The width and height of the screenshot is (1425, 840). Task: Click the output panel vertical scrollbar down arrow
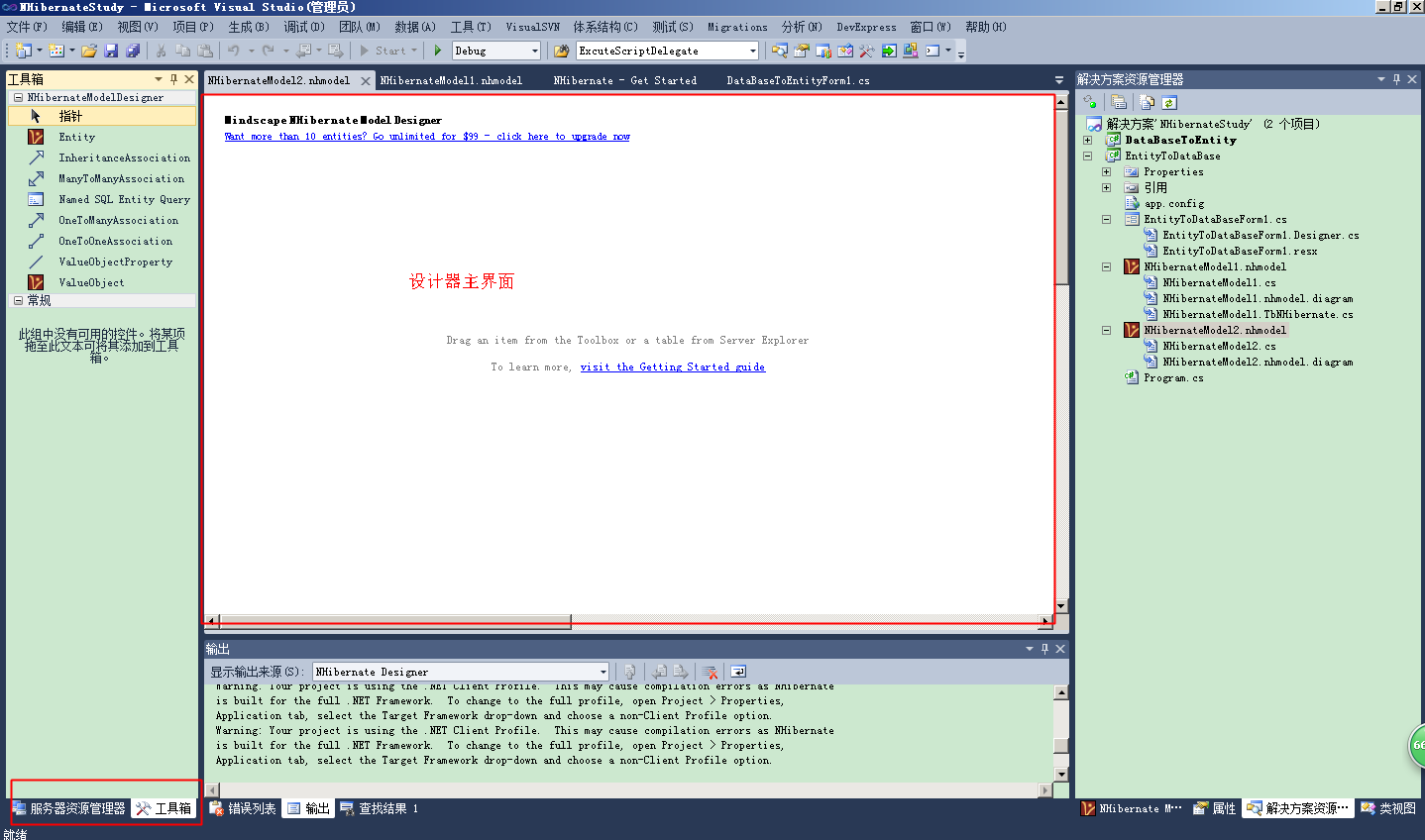coord(1061,775)
